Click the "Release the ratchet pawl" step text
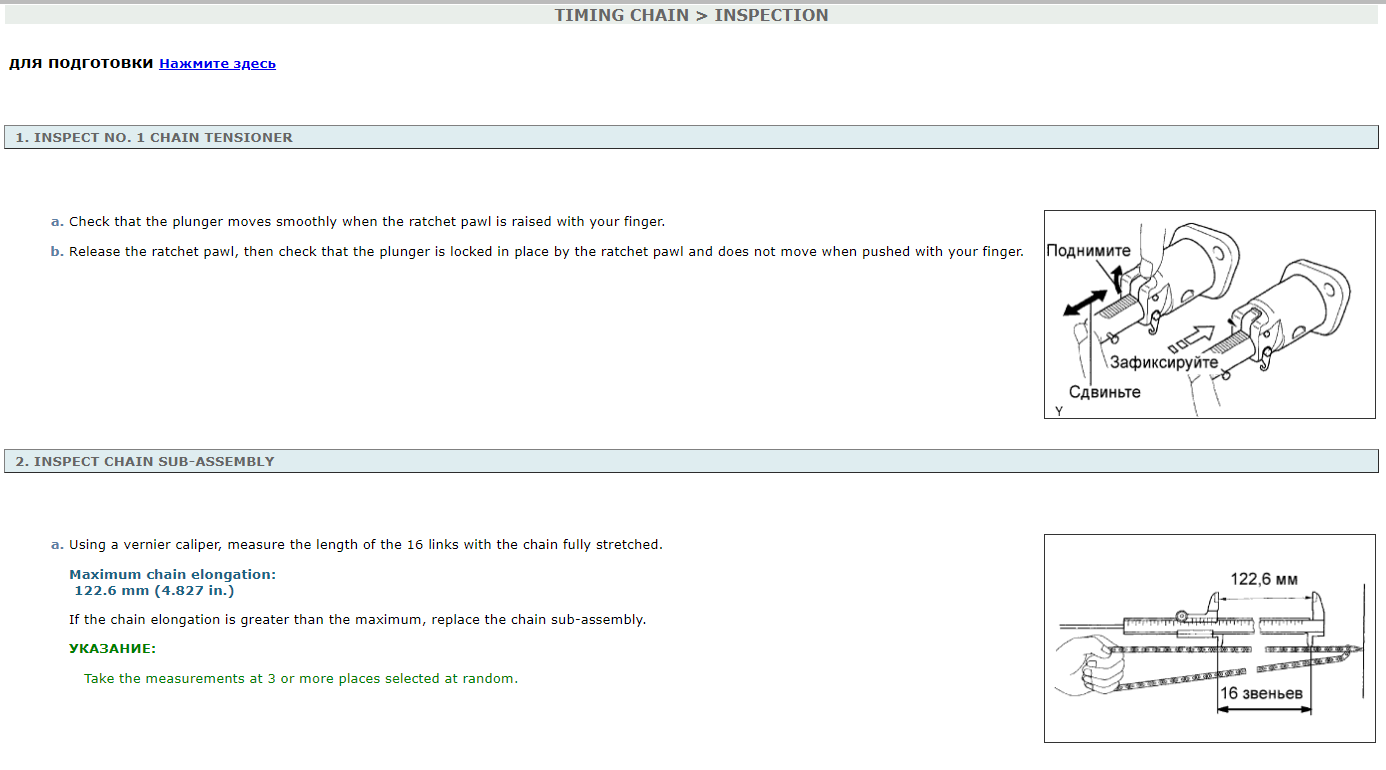This screenshot has height=770, width=1386. [545, 252]
